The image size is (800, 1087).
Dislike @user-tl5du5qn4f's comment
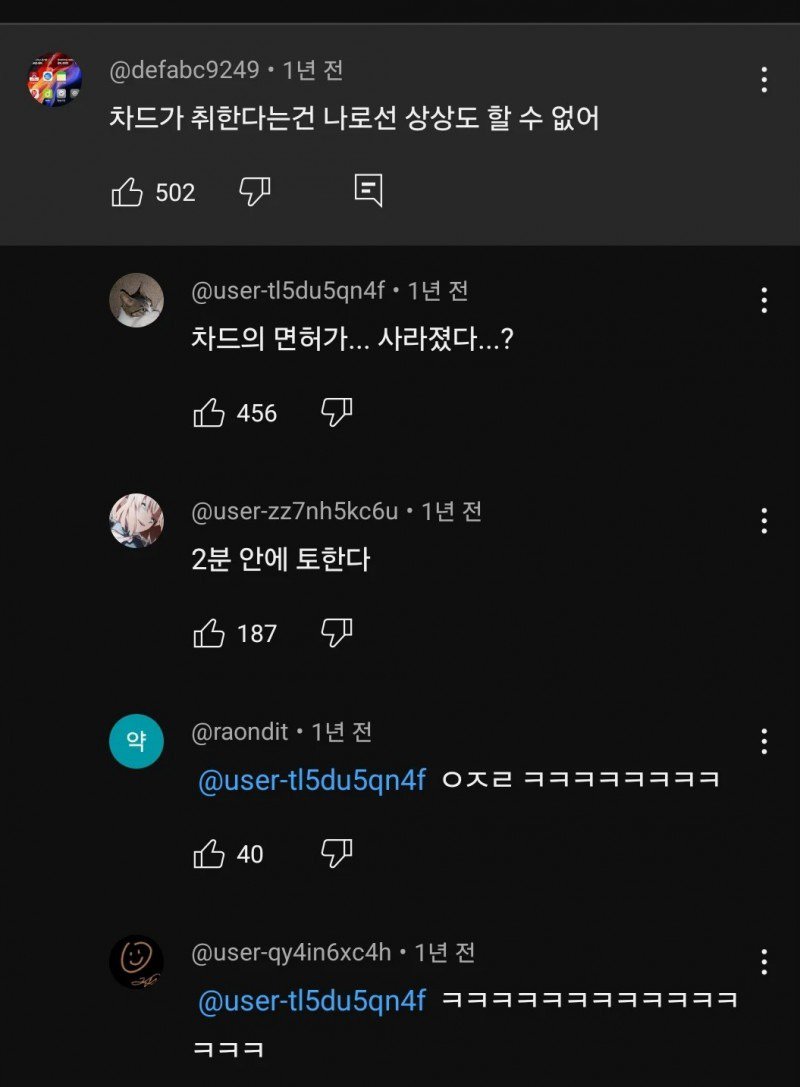pos(338,412)
